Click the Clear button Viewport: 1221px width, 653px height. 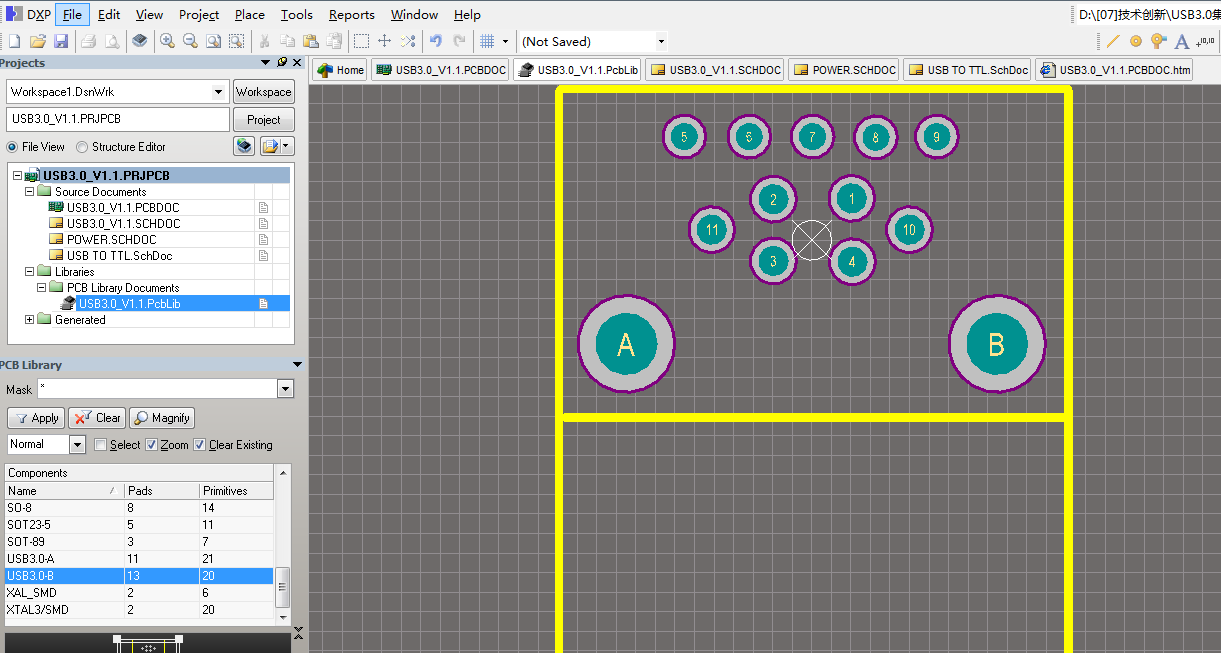(97, 418)
